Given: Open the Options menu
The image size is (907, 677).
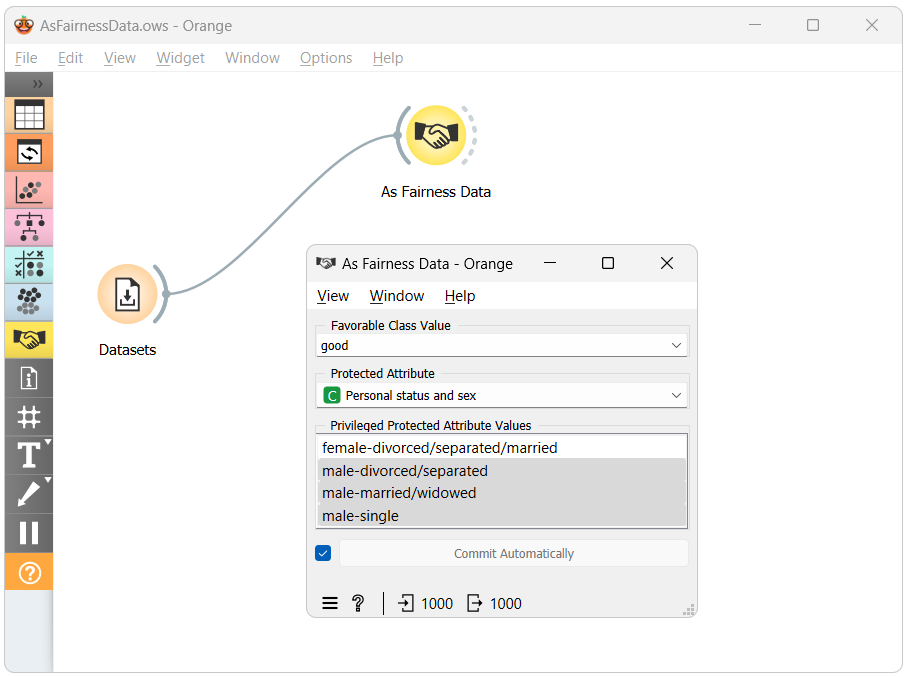Looking at the screenshot, I should (326, 58).
